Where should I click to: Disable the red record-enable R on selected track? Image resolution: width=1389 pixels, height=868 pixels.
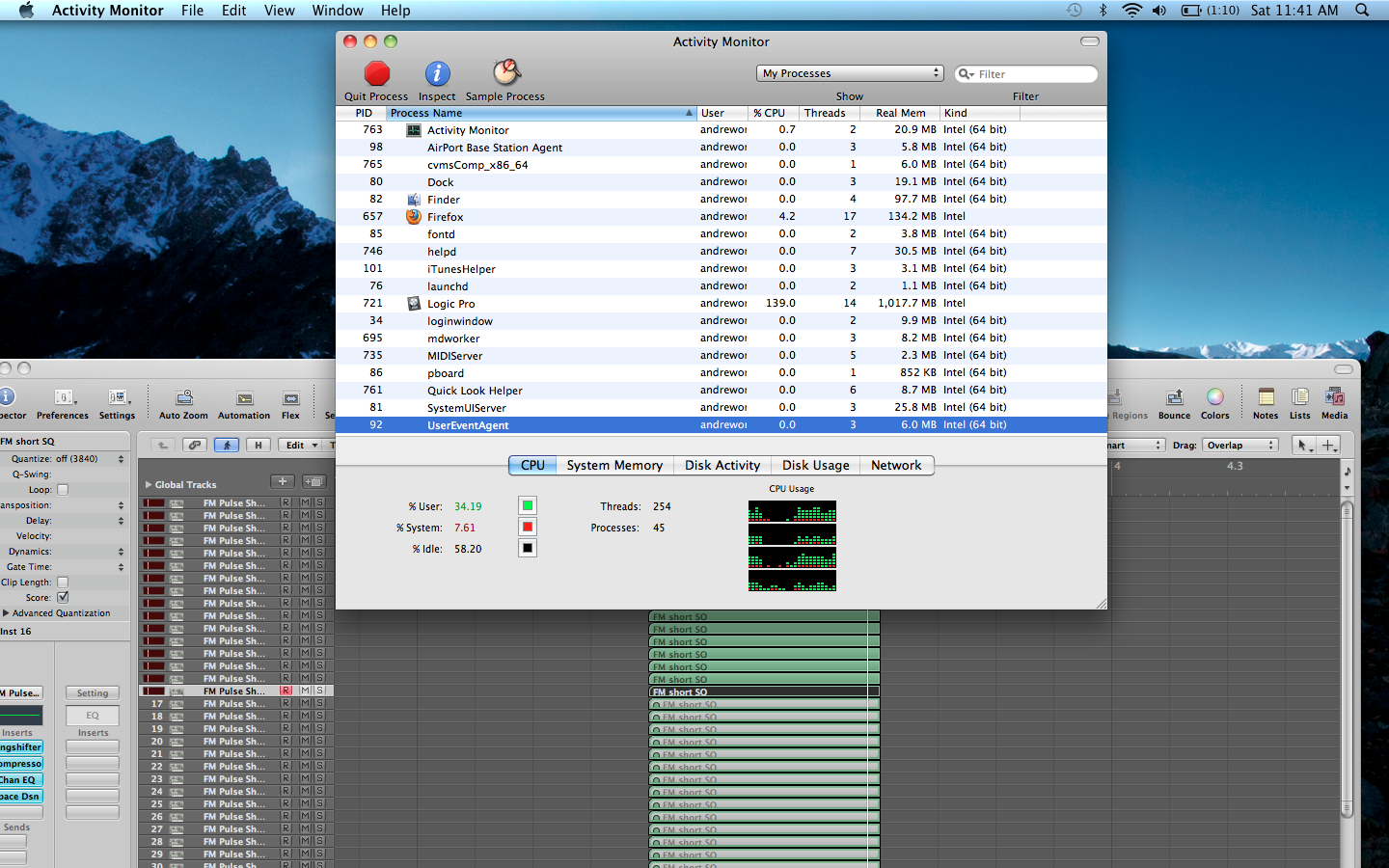pos(286,692)
